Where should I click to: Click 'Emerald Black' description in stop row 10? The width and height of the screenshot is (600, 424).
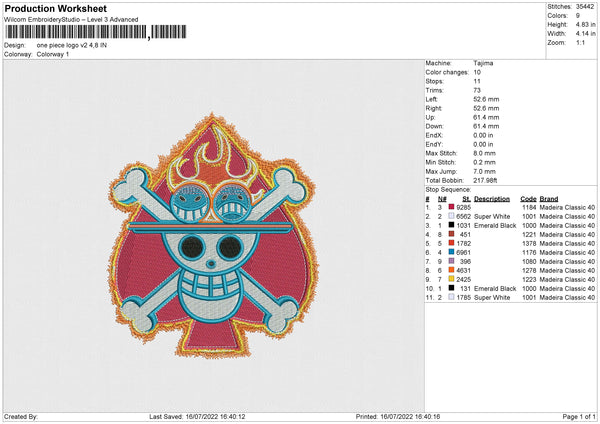pos(495,288)
